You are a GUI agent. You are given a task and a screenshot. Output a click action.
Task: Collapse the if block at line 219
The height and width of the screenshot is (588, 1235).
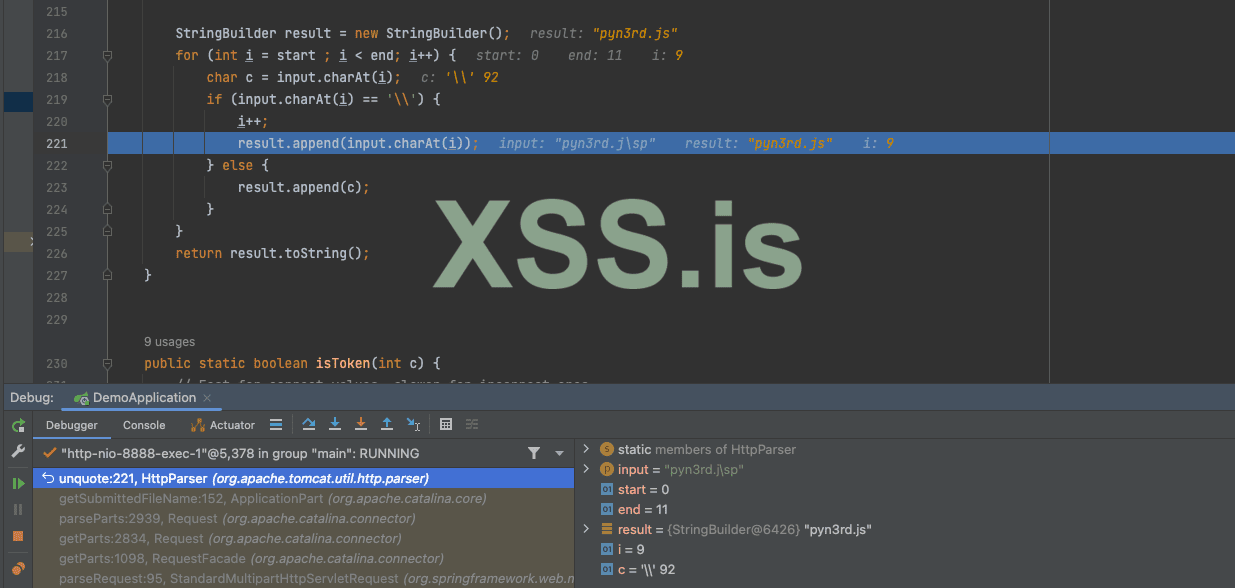click(x=107, y=100)
